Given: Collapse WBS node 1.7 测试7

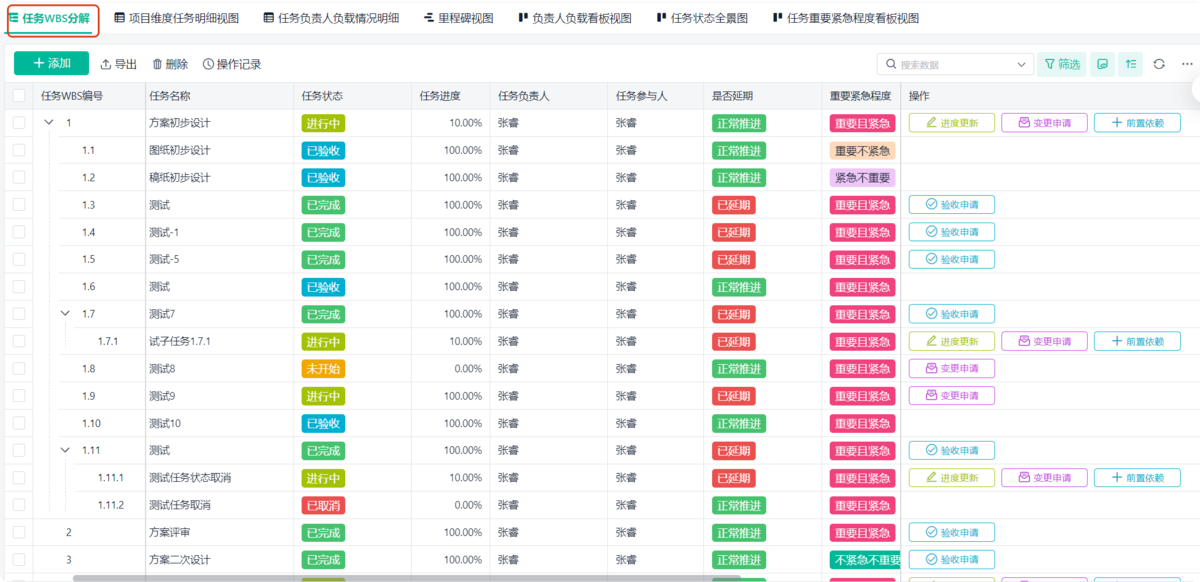Looking at the screenshot, I should point(65,313).
